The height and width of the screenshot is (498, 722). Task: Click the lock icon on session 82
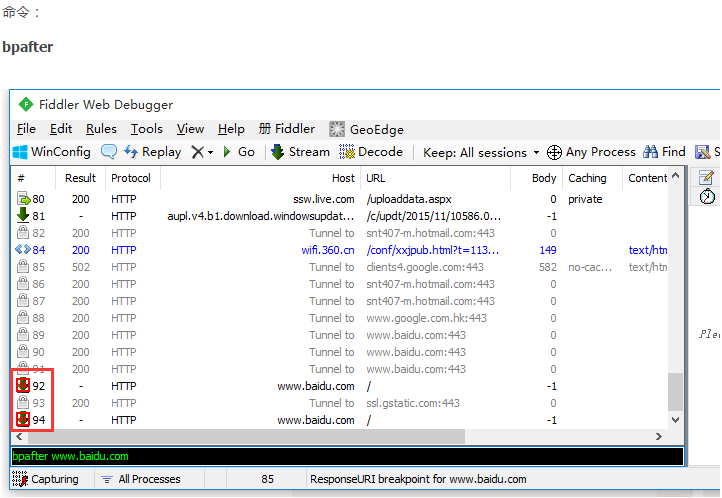coord(23,232)
